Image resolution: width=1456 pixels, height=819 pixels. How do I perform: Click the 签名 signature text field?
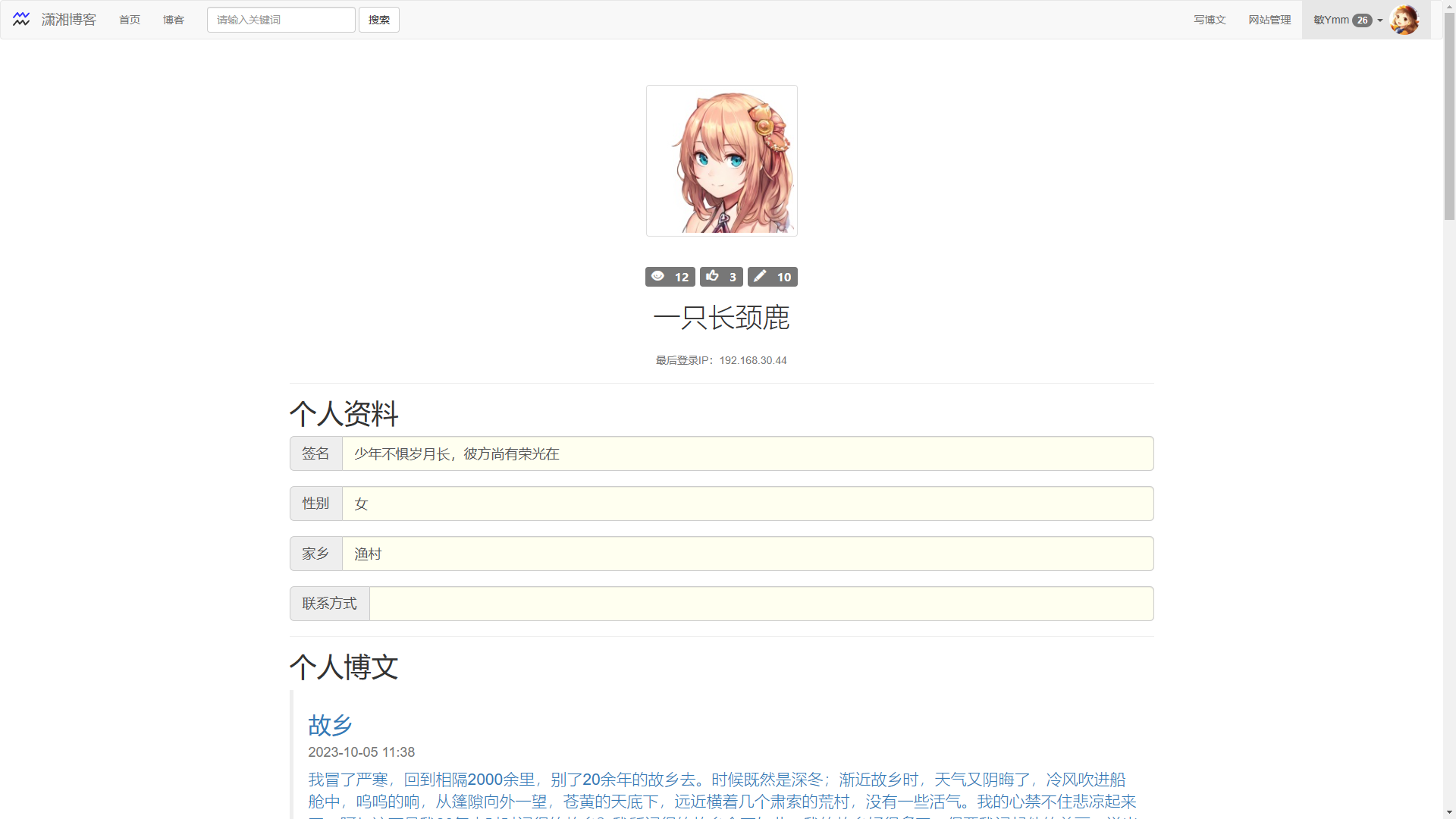pyautogui.click(x=747, y=453)
